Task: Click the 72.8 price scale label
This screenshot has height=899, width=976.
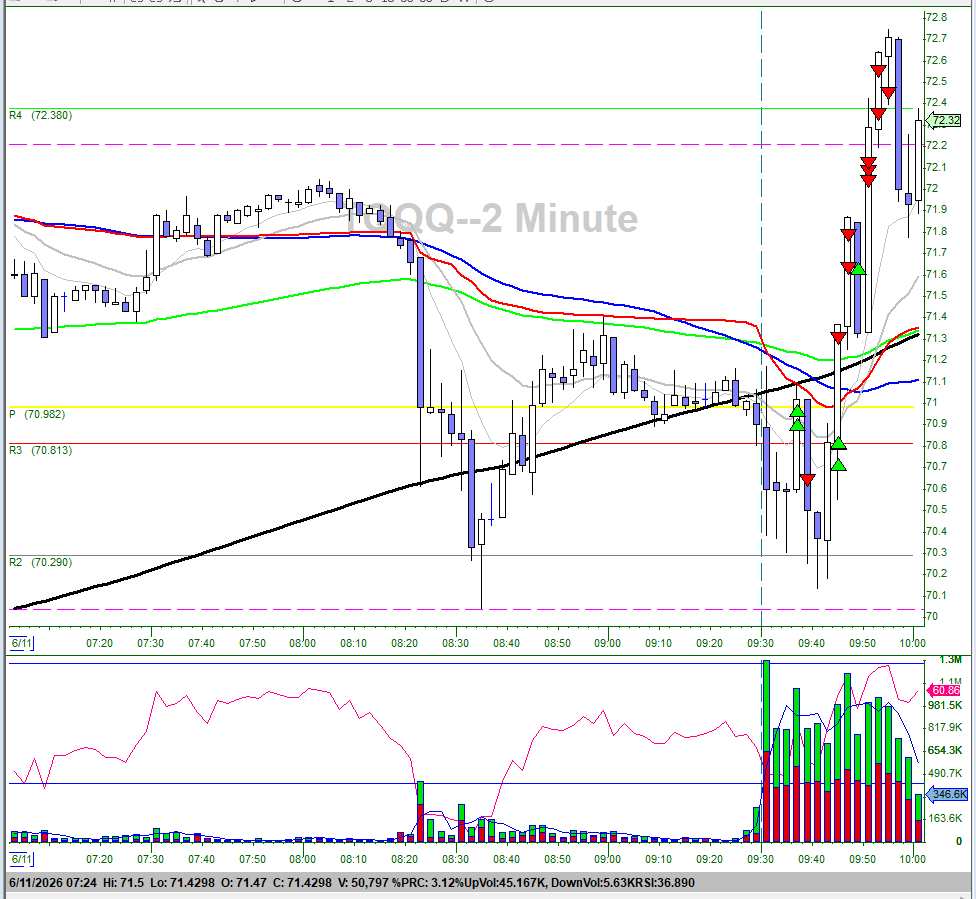Action: pos(936,17)
